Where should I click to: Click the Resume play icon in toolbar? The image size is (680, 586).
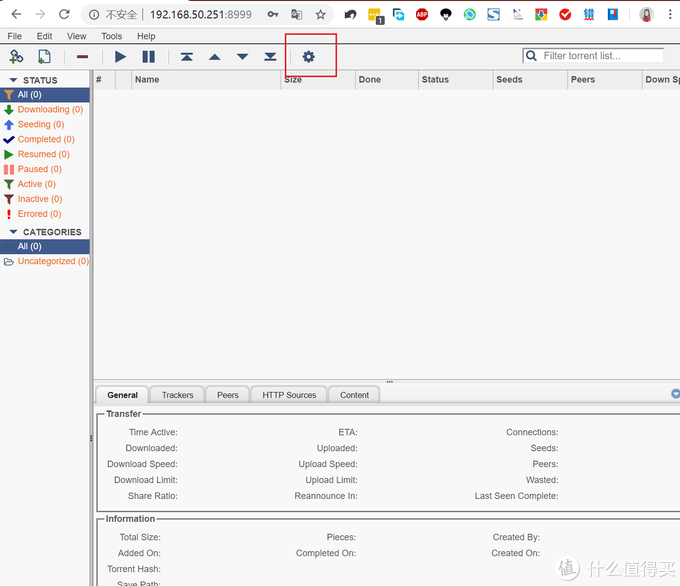pos(120,57)
